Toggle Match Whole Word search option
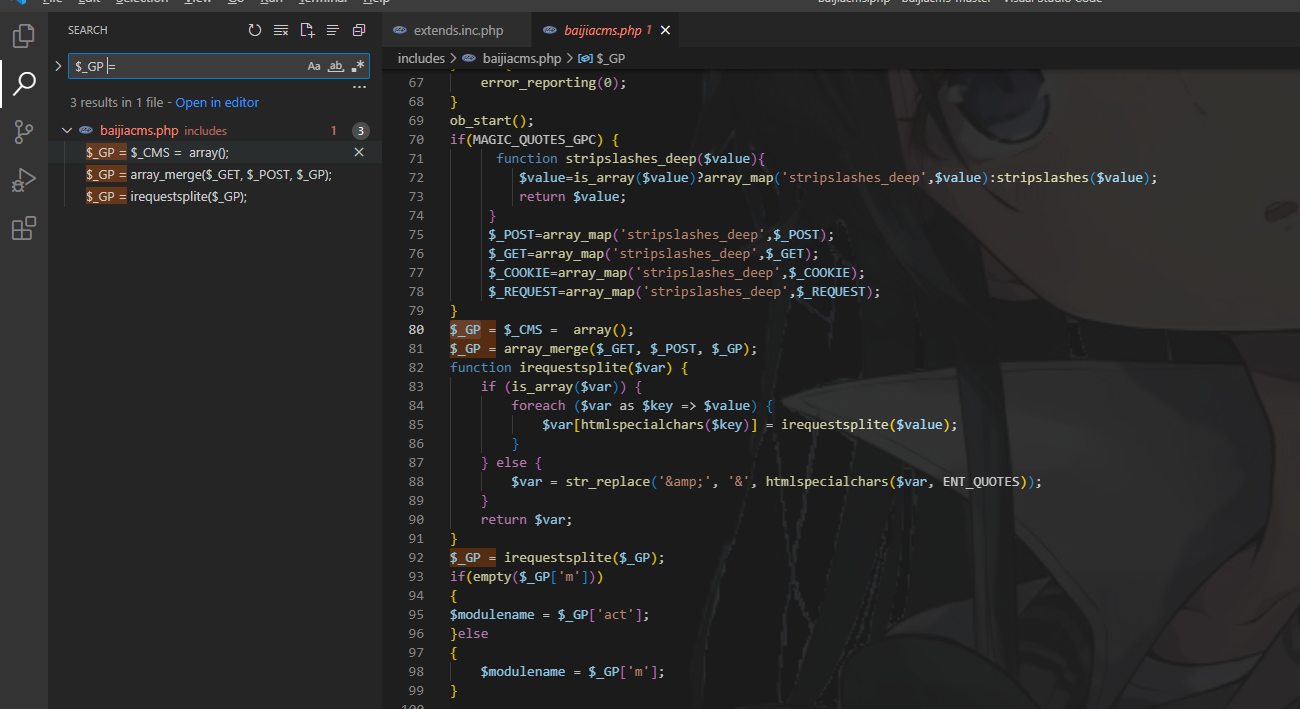Viewport: 1300px width, 709px height. [x=336, y=66]
